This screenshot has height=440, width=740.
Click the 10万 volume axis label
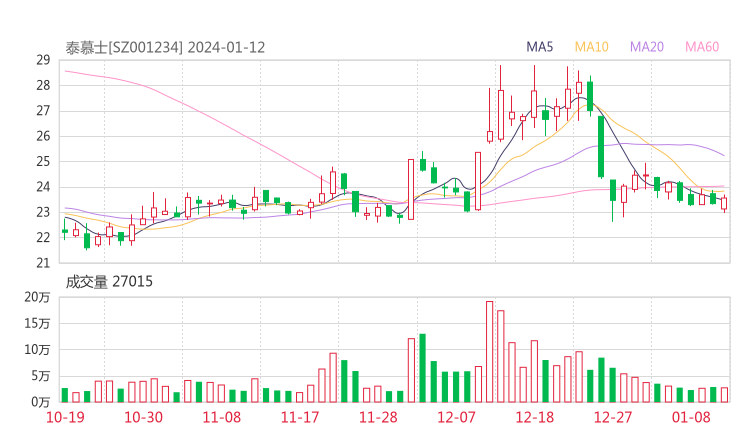pos(37,350)
